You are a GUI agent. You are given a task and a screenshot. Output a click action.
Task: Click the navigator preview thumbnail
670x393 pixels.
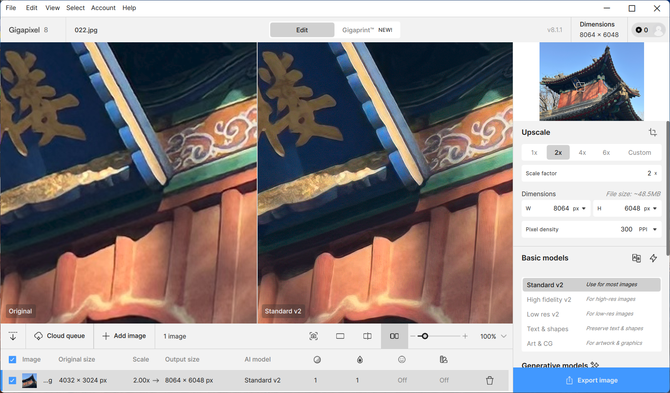tap(591, 81)
